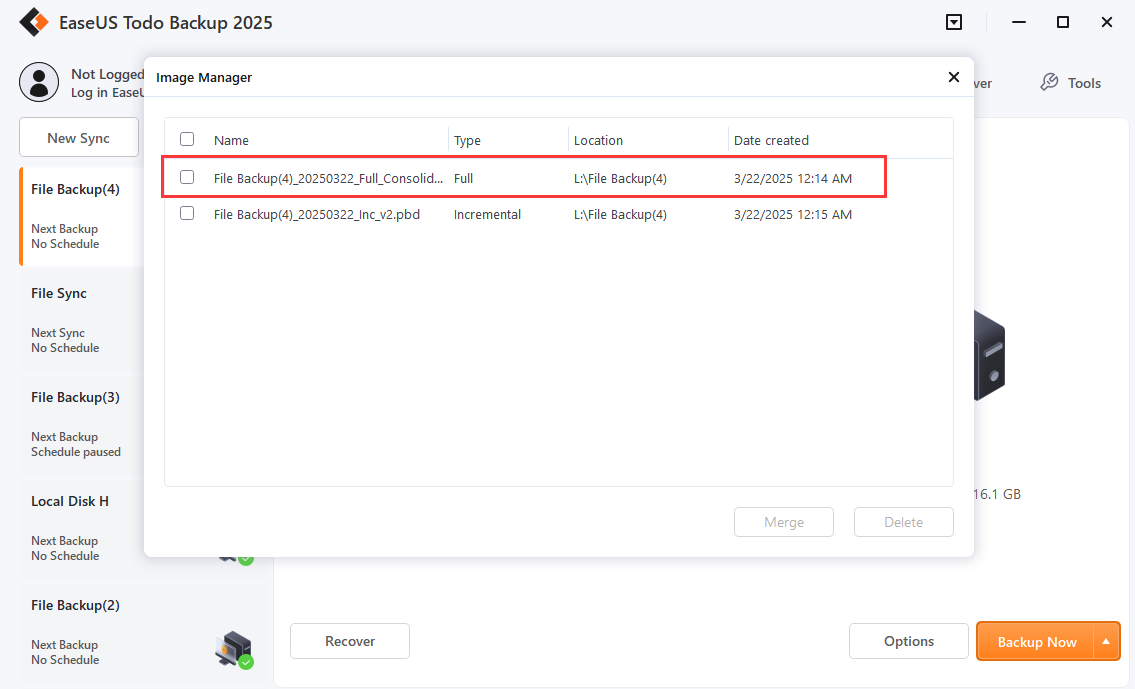Click the Recover button
1135x689 pixels.
(x=350, y=641)
